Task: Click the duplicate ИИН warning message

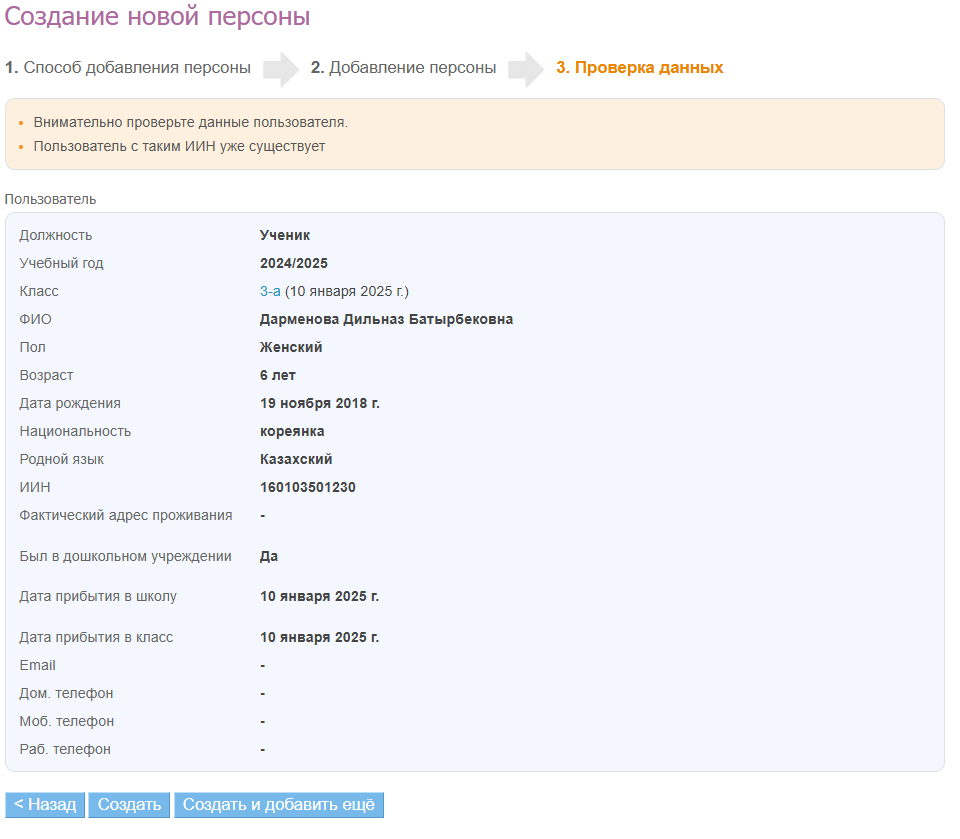Action: 179,146
